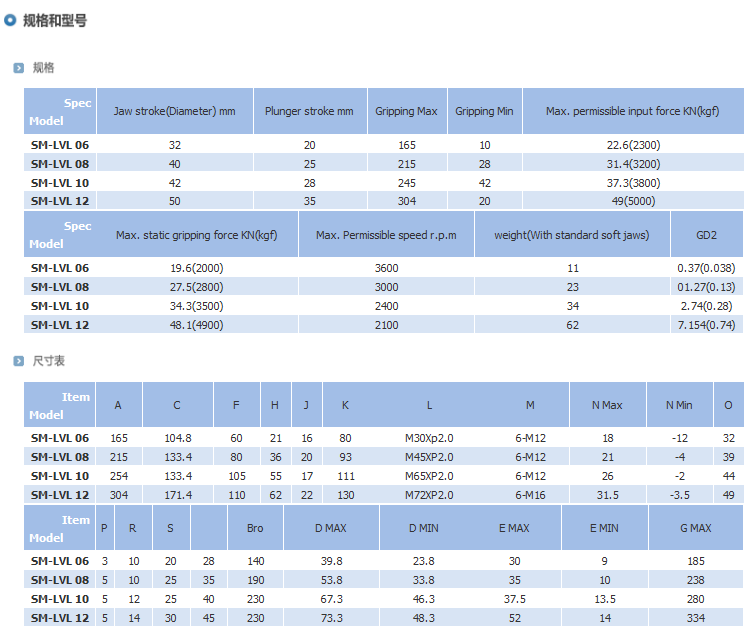Image resolution: width=755 pixels, height=643 pixels.
Task: Click the thread value M30Xp2.0
Action: click(429, 438)
